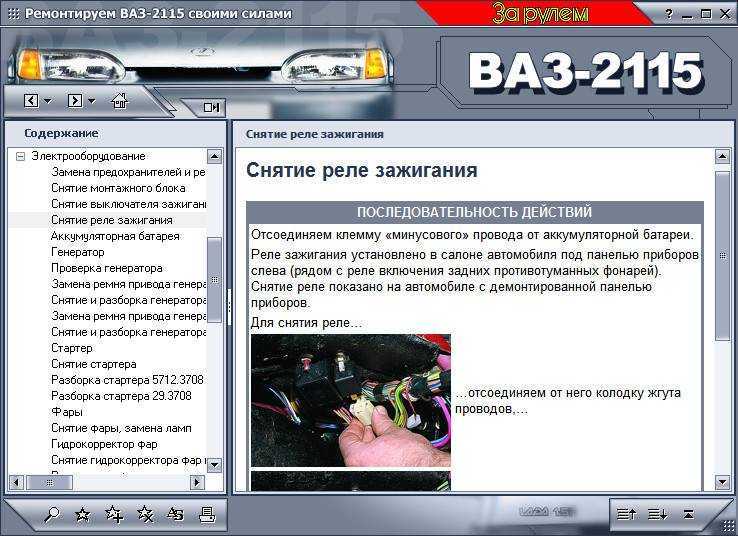Viewport: 738px width, 536px height.
Task: Collapse the Электрооборудование tree node
Action: [20, 156]
